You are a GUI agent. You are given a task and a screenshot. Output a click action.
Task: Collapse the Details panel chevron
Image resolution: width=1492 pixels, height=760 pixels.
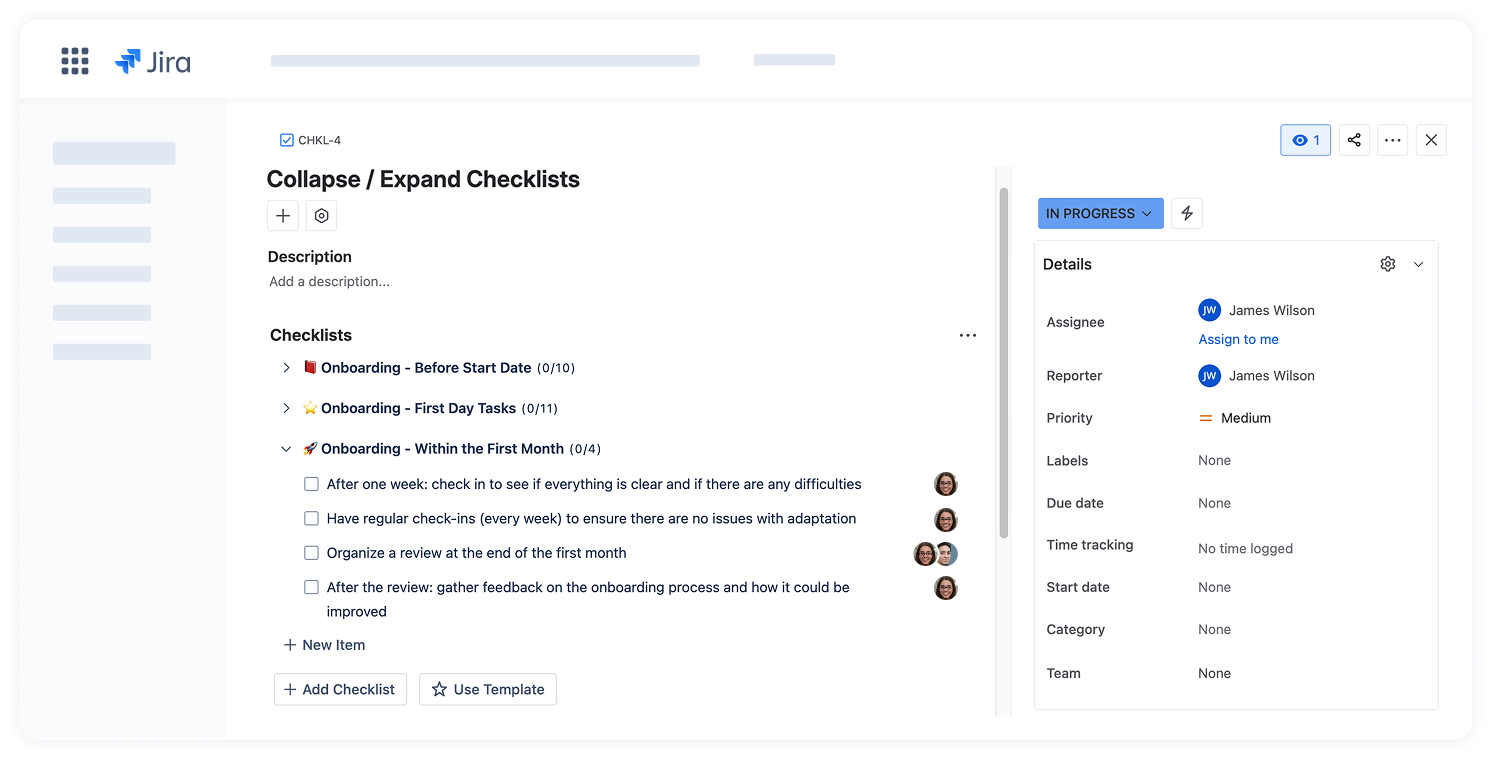point(1418,264)
